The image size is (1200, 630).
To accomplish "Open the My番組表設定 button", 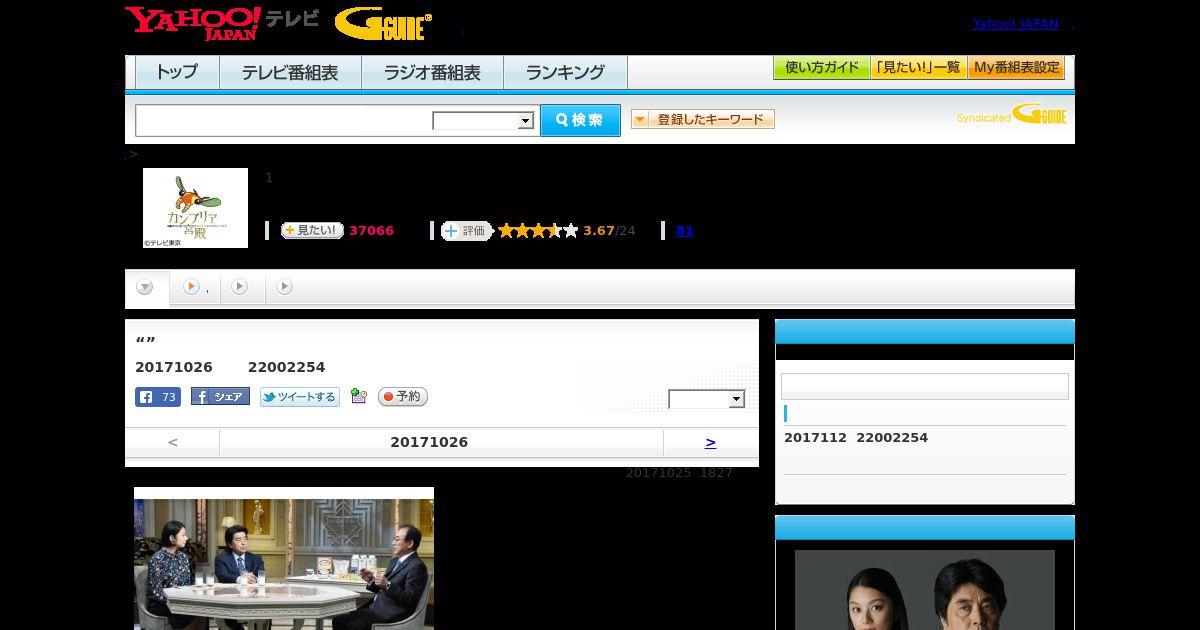I will point(1016,68).
